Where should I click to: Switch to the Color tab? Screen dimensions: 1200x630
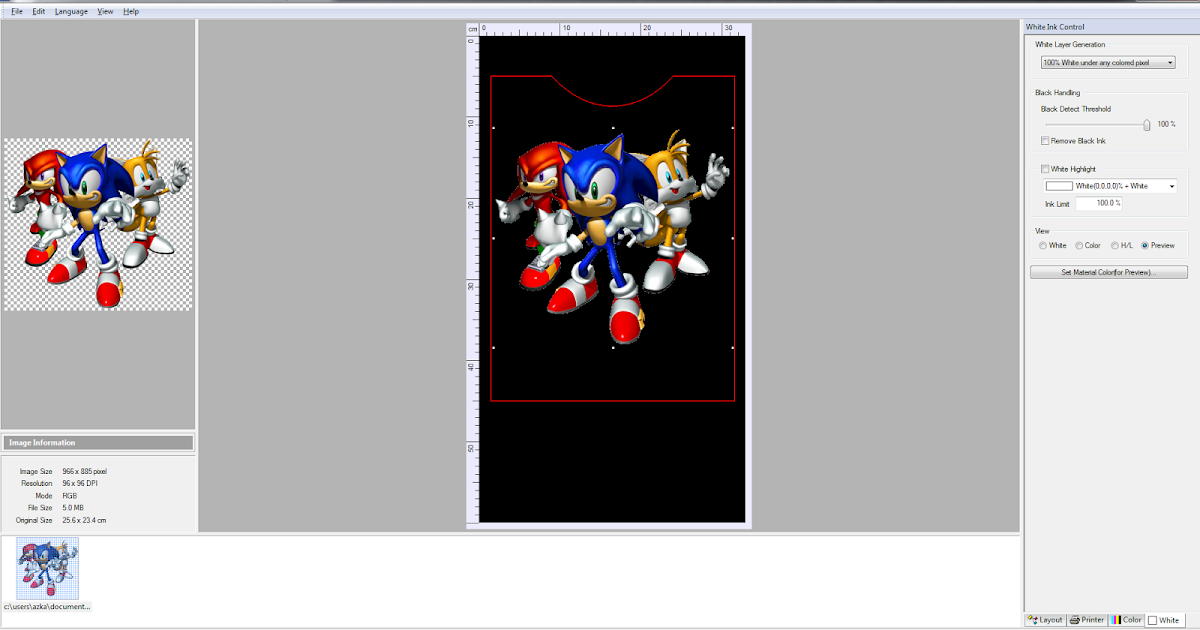coord(1127,620)
